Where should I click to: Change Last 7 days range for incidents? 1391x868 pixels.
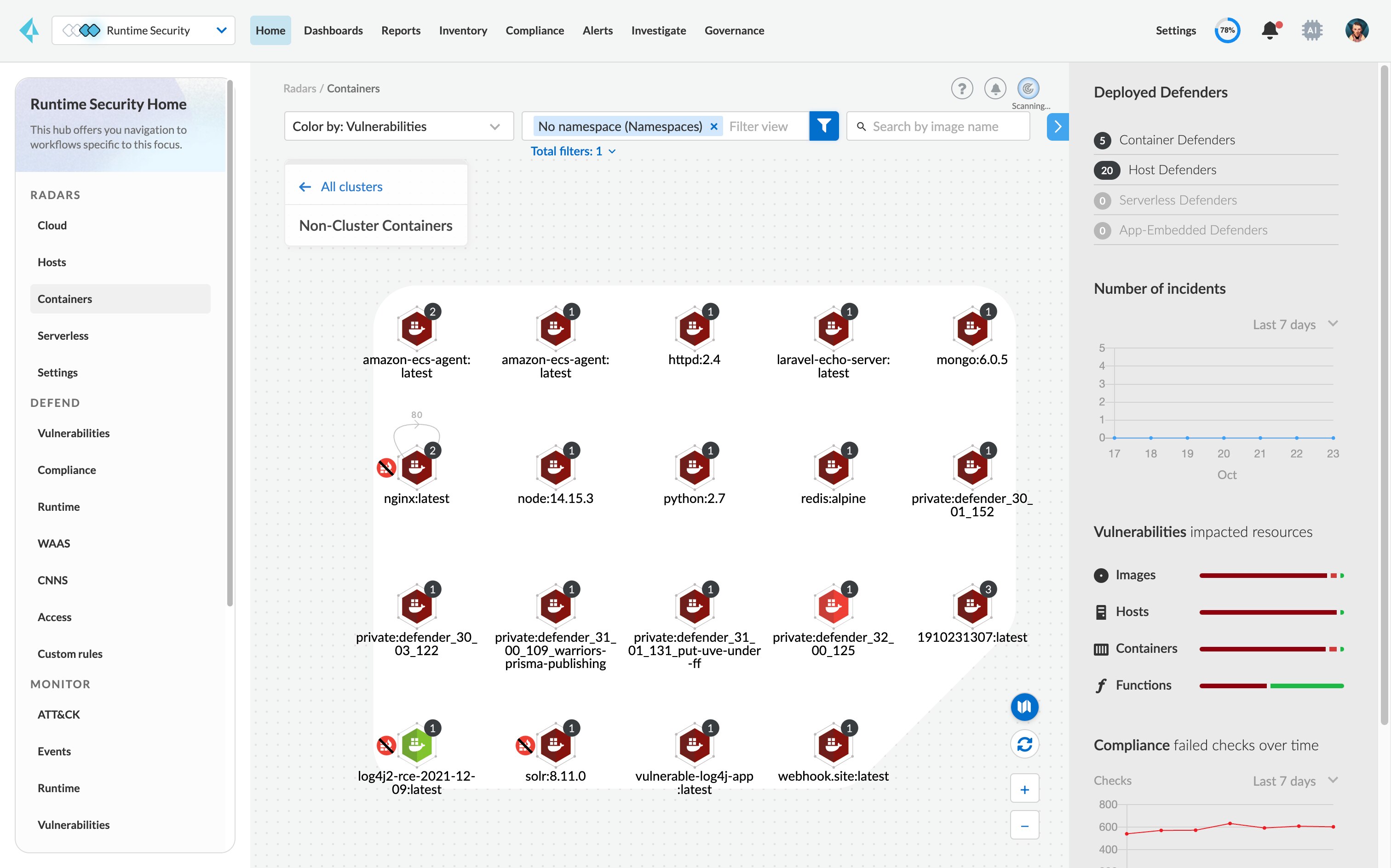coord(1294,324)
